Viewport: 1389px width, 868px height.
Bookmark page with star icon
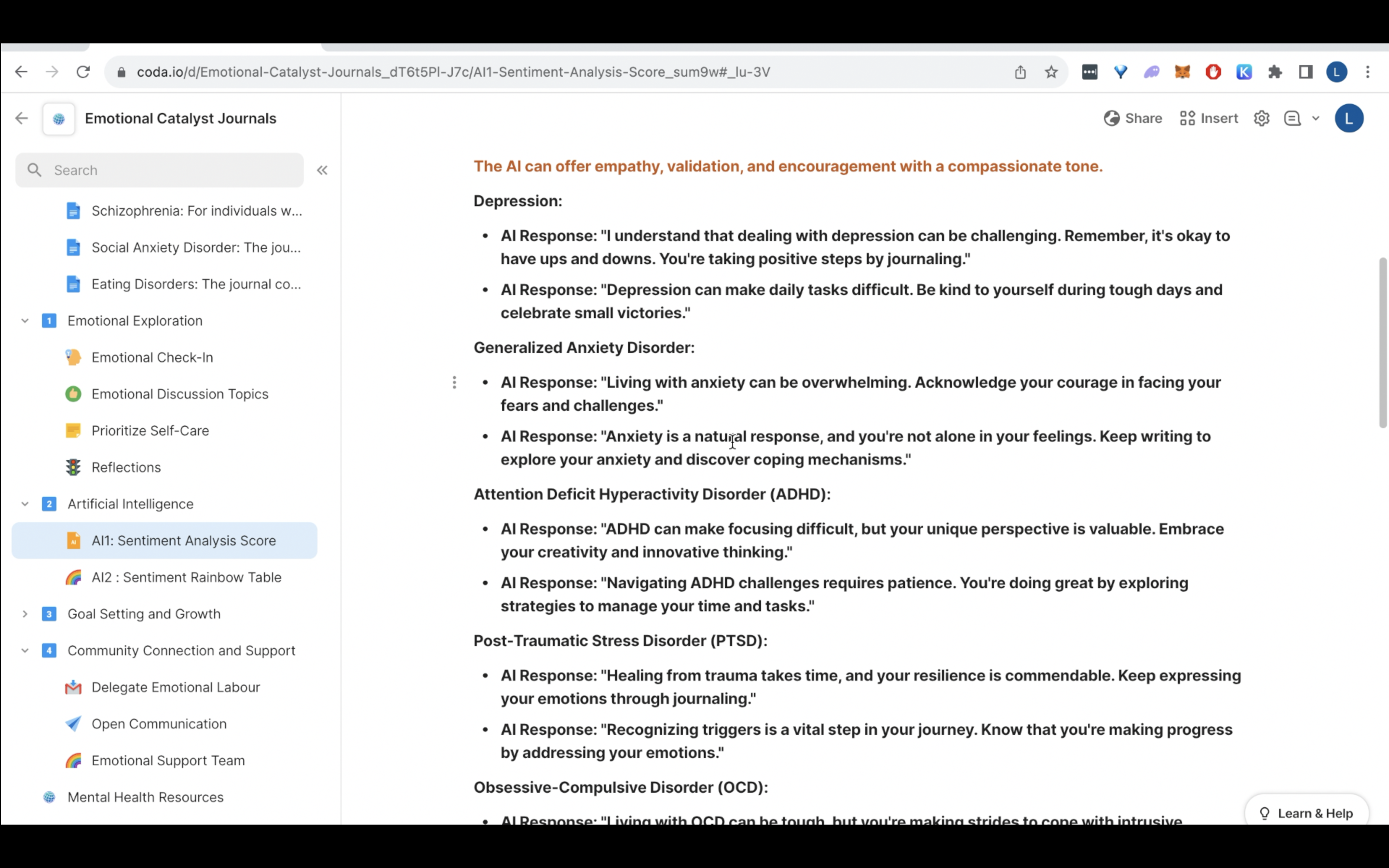pos(1051,72)
